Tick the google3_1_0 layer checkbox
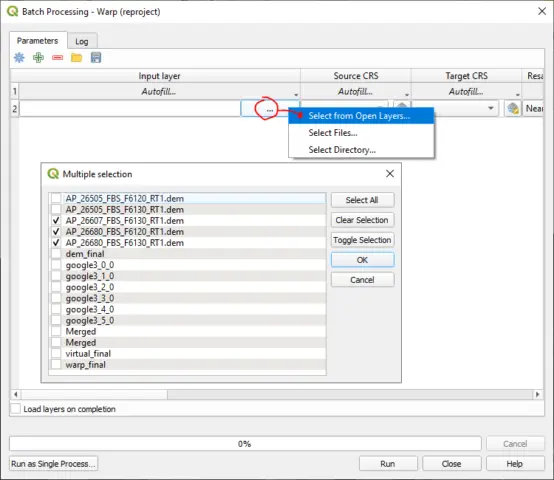 click(x=56, y=276)
